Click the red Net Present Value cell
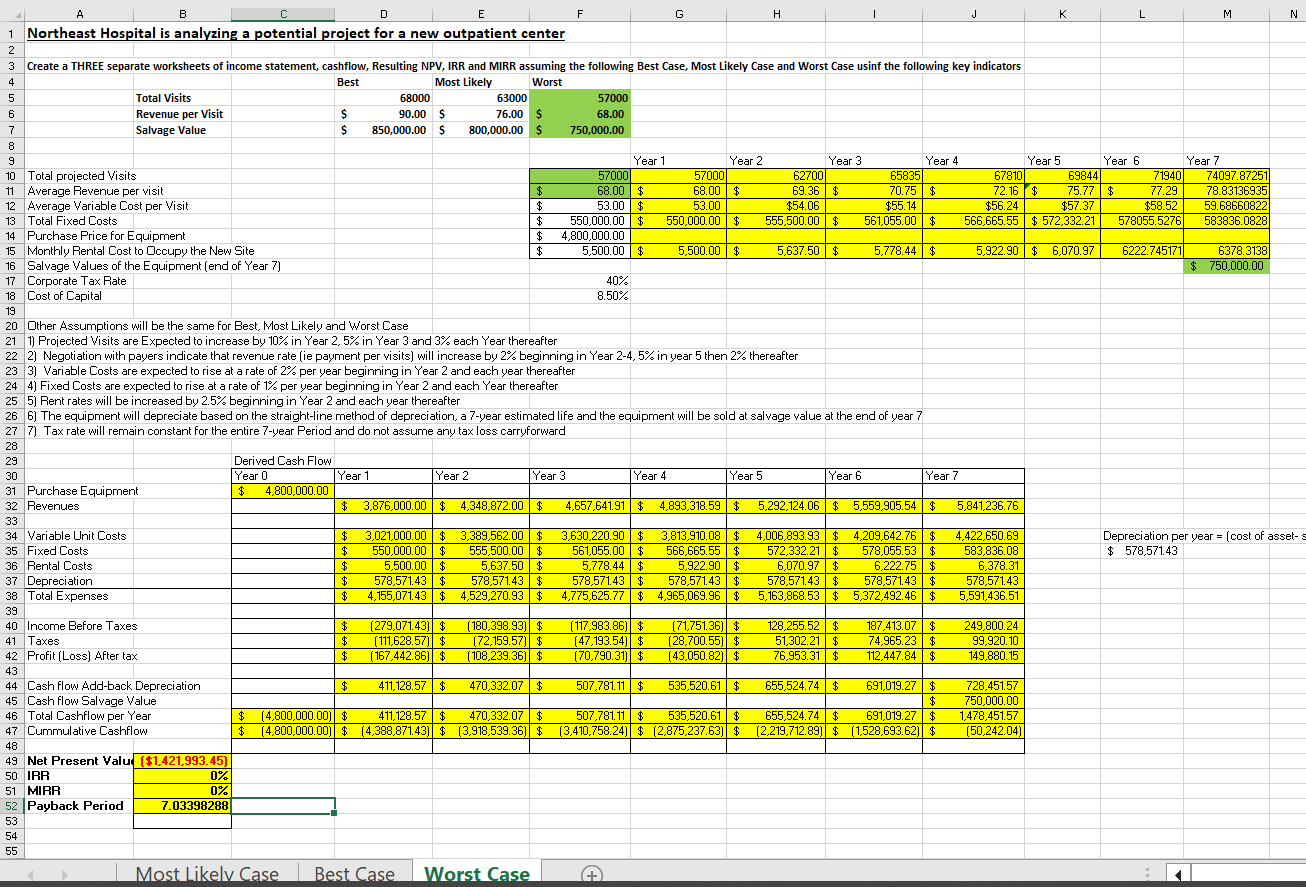Screen dimensions: 1306x887 182,761
